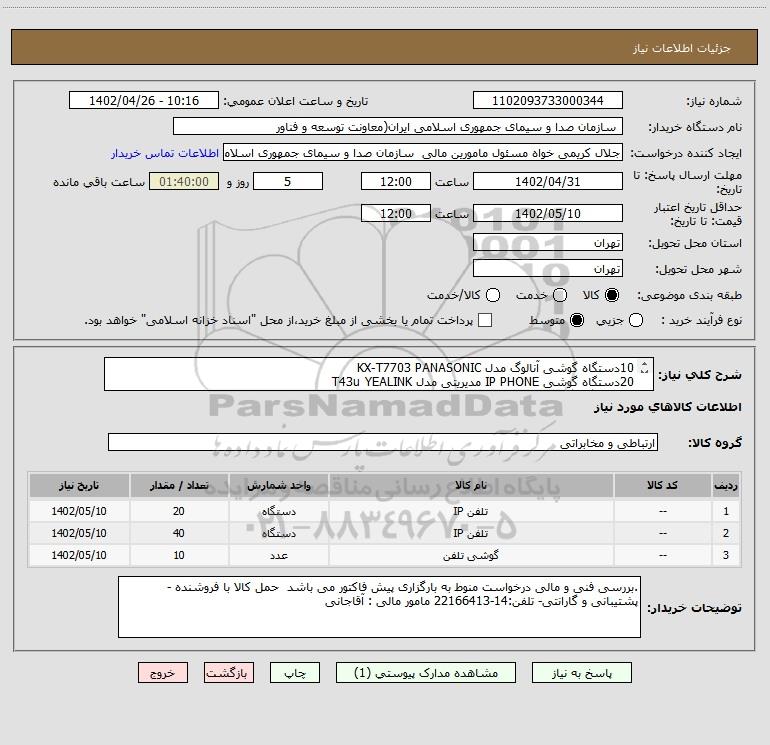Click the چاپ print button
The width and height of the screenshot is (770, 745).
[295, 673]
